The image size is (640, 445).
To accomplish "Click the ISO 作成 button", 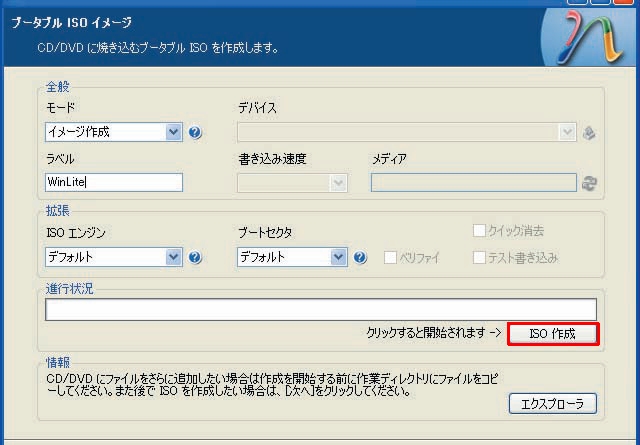I will click(x=553, y=334).
